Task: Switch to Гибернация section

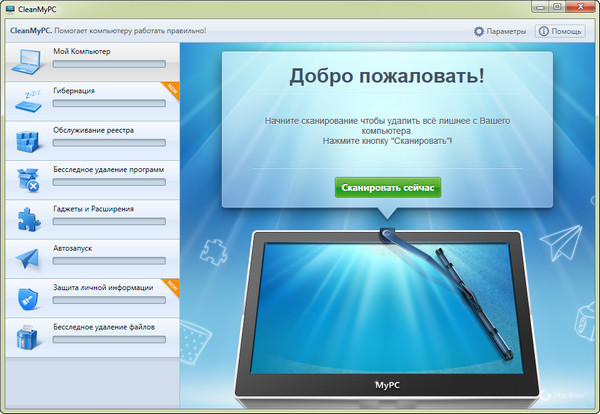Action: 93,101
